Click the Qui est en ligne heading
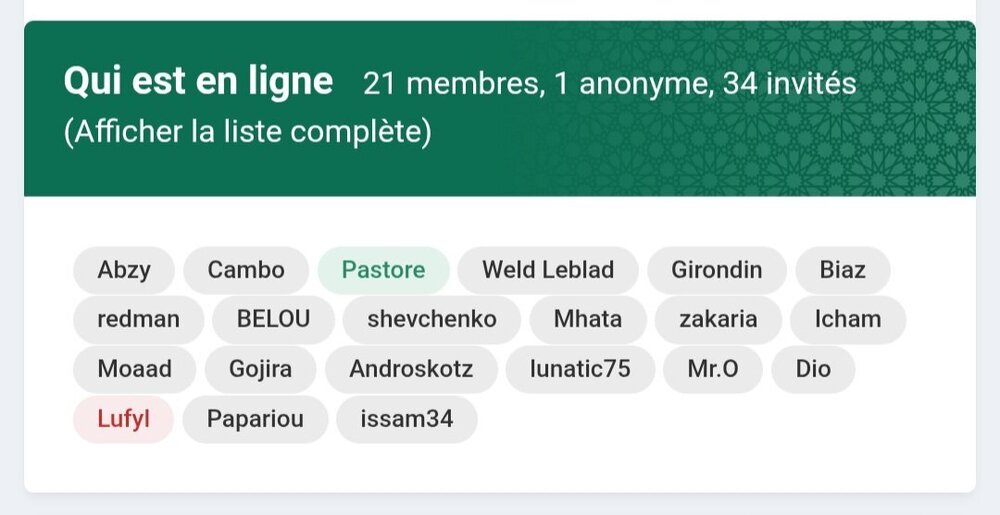This screenshot has width=1000, height=515. (198, 82)
